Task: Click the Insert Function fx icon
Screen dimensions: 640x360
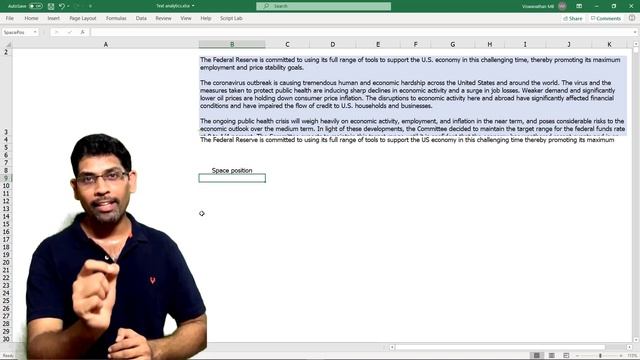Action: tap(82, 32)
